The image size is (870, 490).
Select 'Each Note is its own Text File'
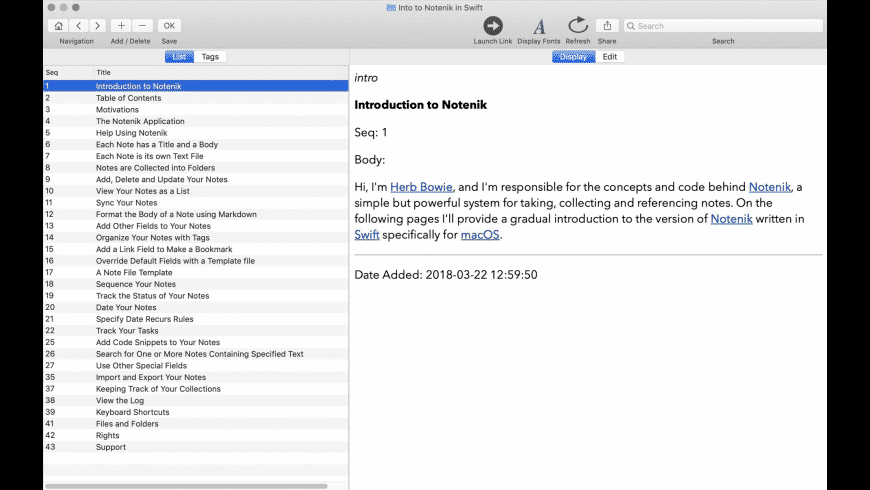tap(196, 156)
